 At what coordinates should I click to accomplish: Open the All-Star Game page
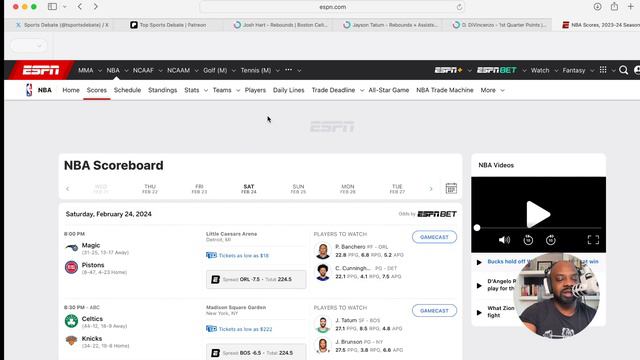(x=389, y=90)
